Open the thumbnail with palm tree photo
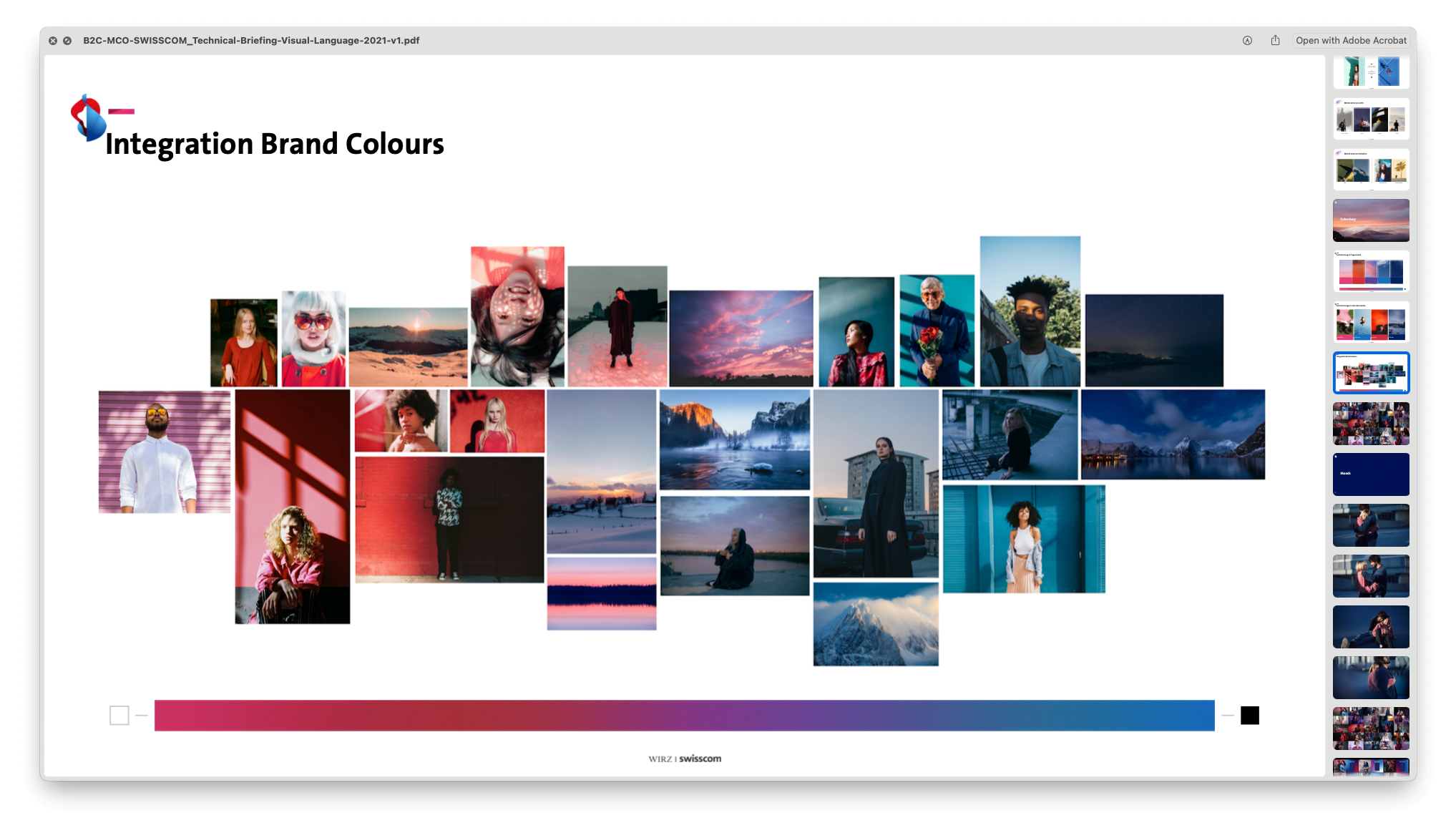Image resolution: width=1456 pixels, height=833 pixels. [x=1370, y=170]
